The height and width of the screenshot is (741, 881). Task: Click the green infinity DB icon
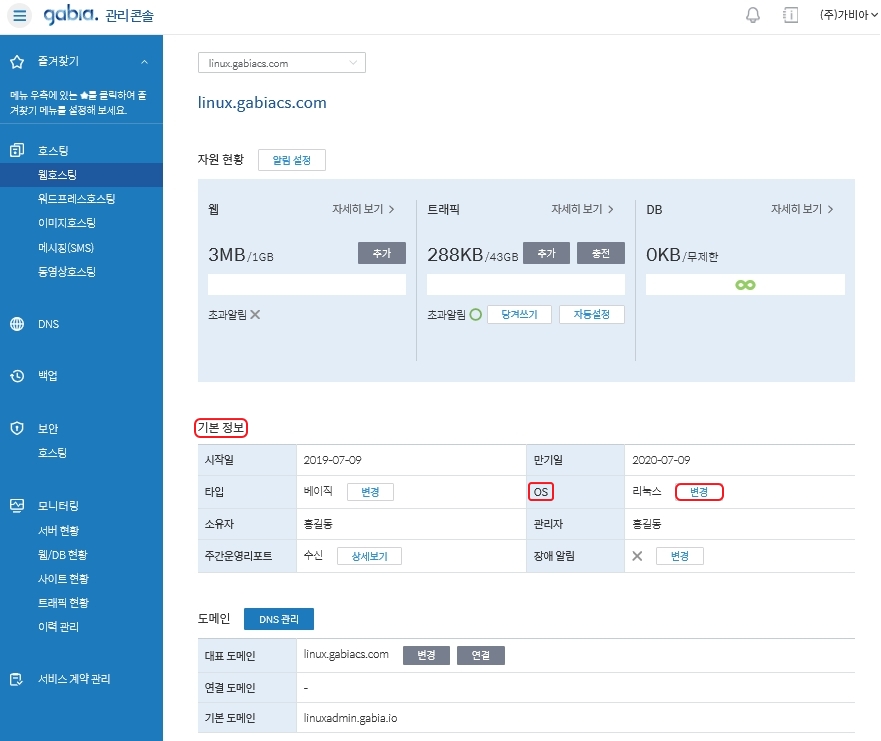pyautogui.click(x=745, y=285)
